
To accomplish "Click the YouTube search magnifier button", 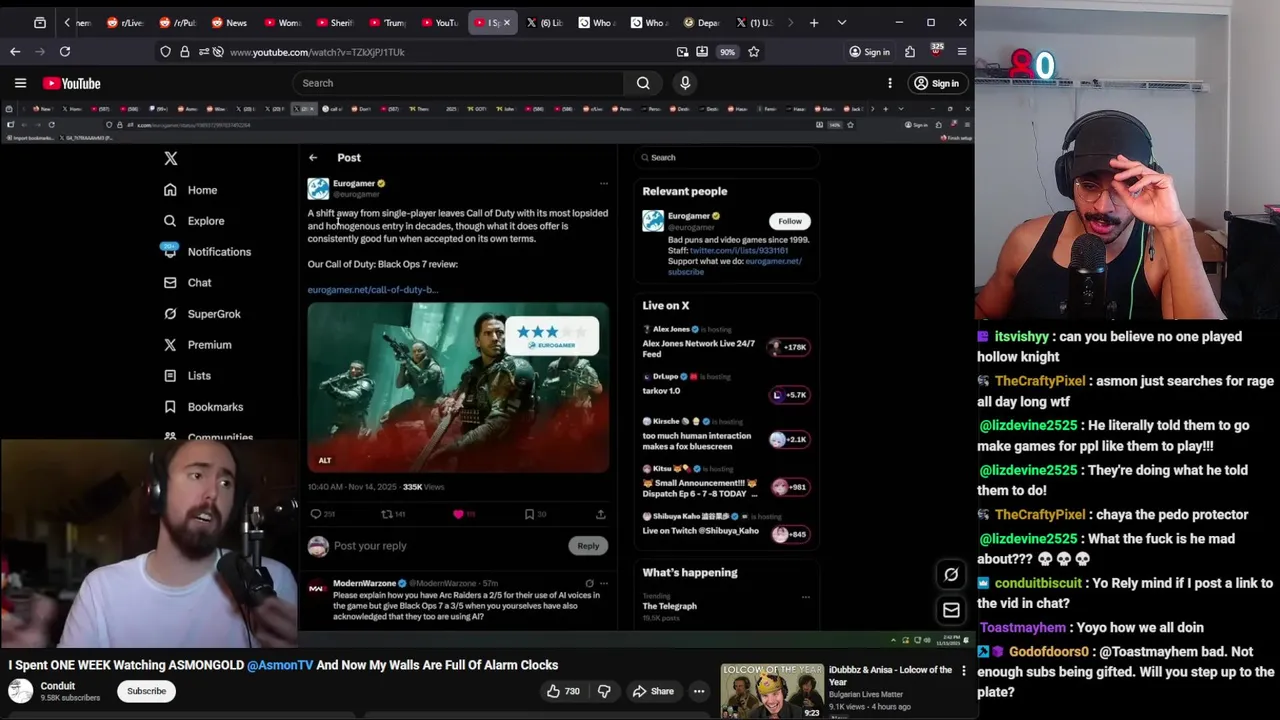I will pyautogui.click(x=643, y=83).
